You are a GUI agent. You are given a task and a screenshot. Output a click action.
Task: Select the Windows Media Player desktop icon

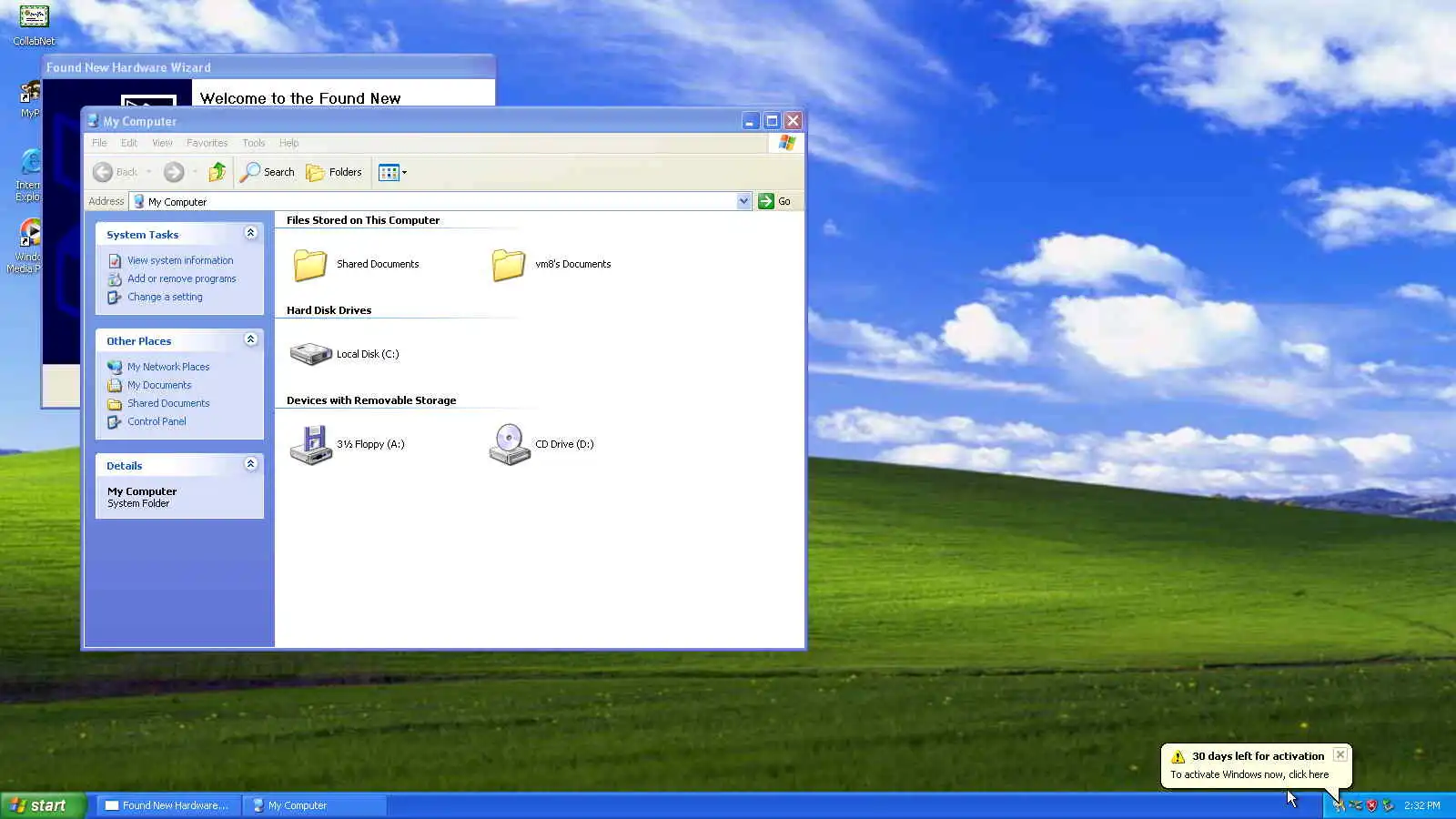pos(25,246)
